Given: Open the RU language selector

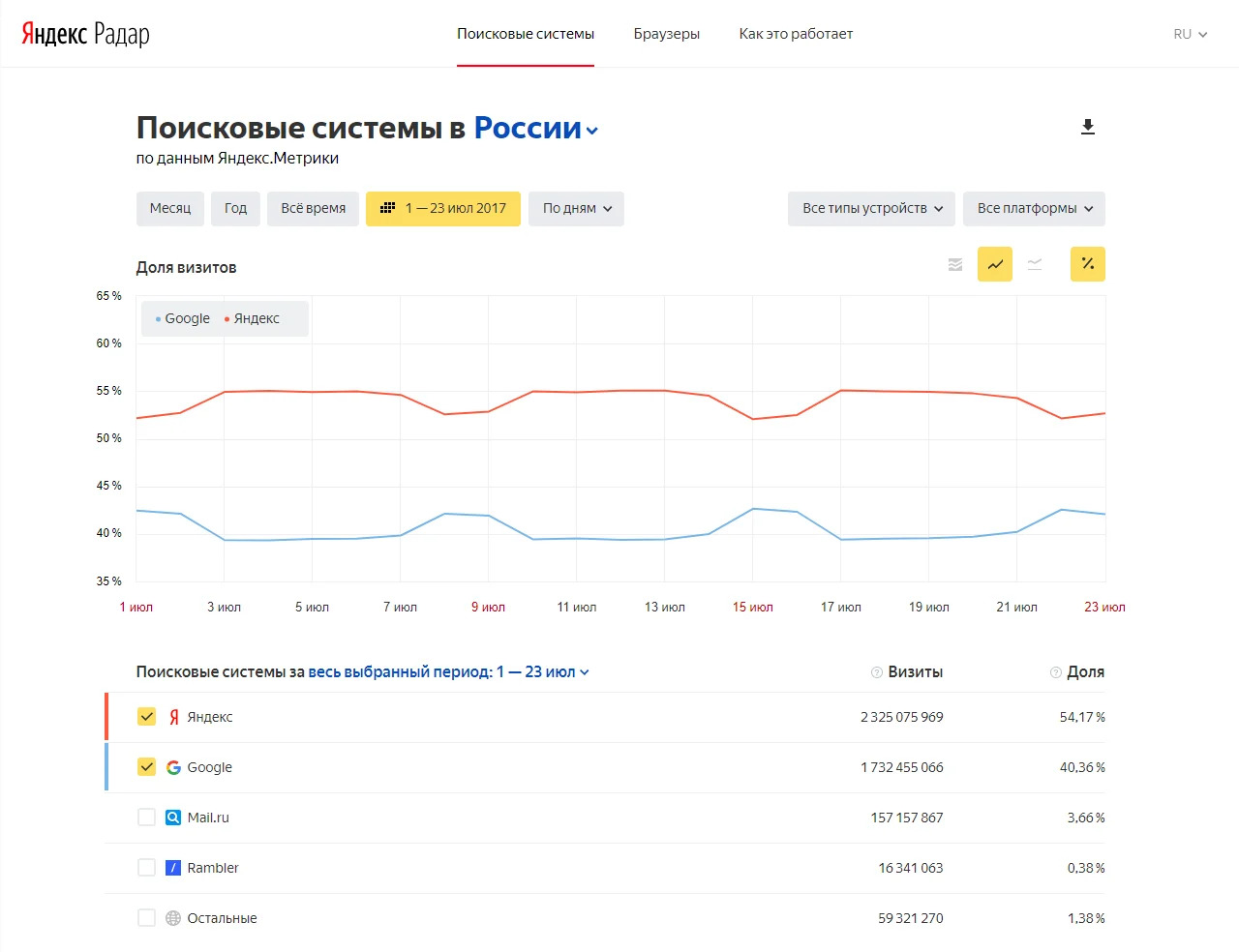Looking at the screenshot, I should click(x=1190, y=34).
